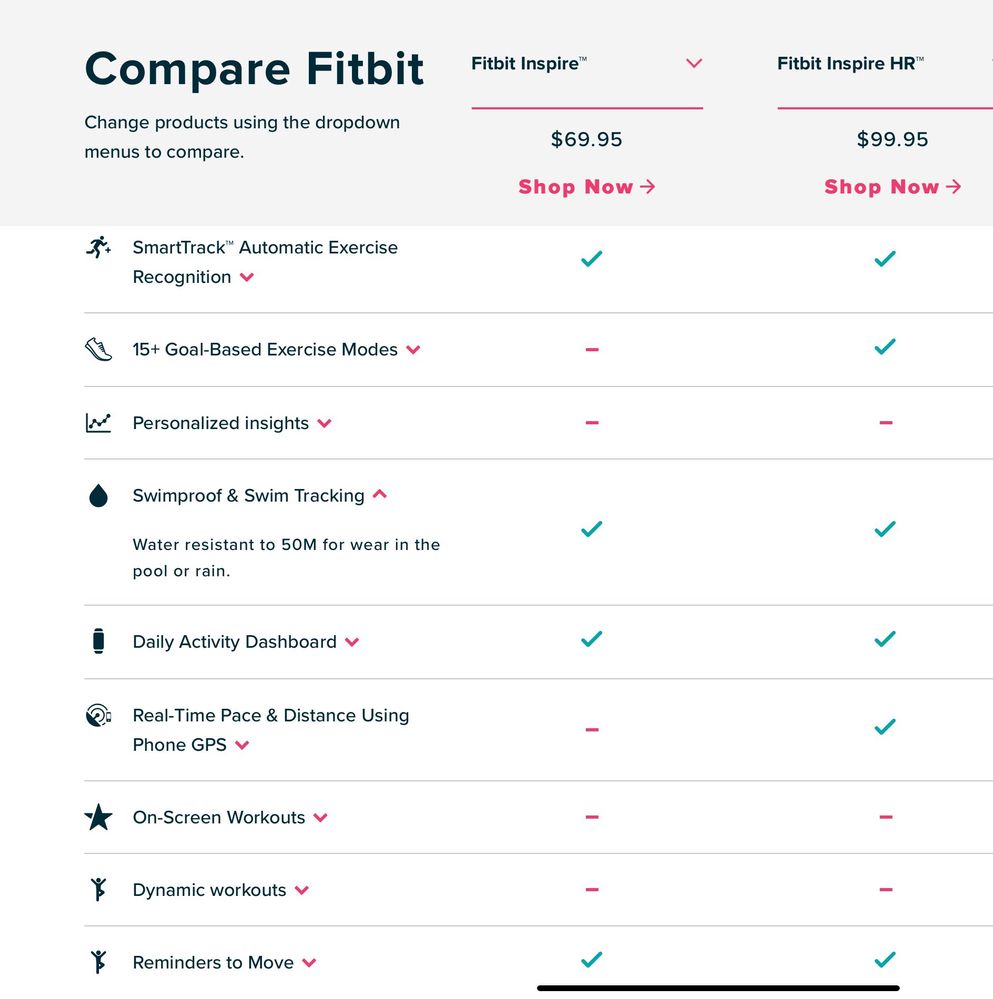Expand the 15+ Goal-Based Exercise Modes details
This screenshot has width=993, height=999.
[x=413, y=349]
